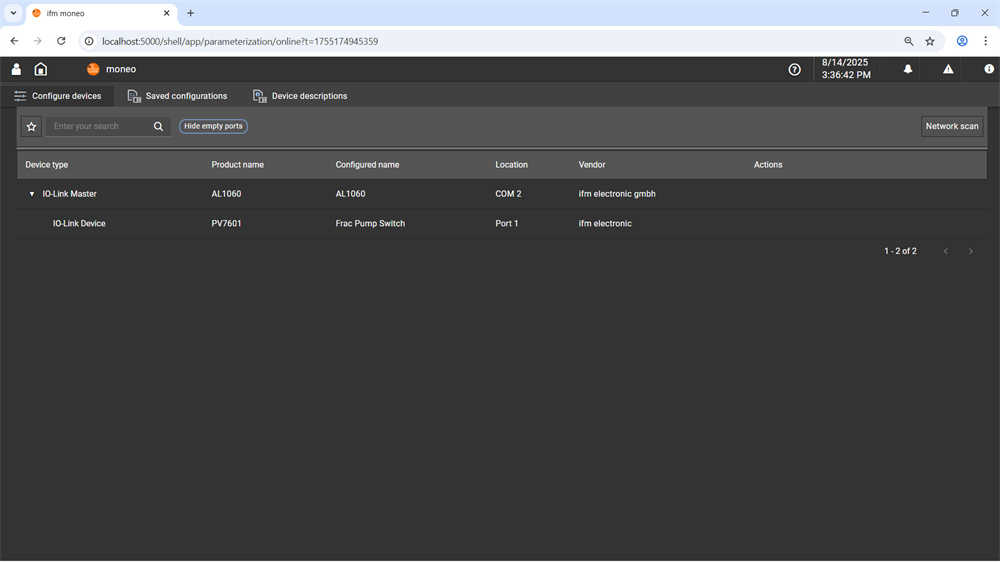
Task: Click configured name Frac Pump Switch
Action: click(370, 223)
